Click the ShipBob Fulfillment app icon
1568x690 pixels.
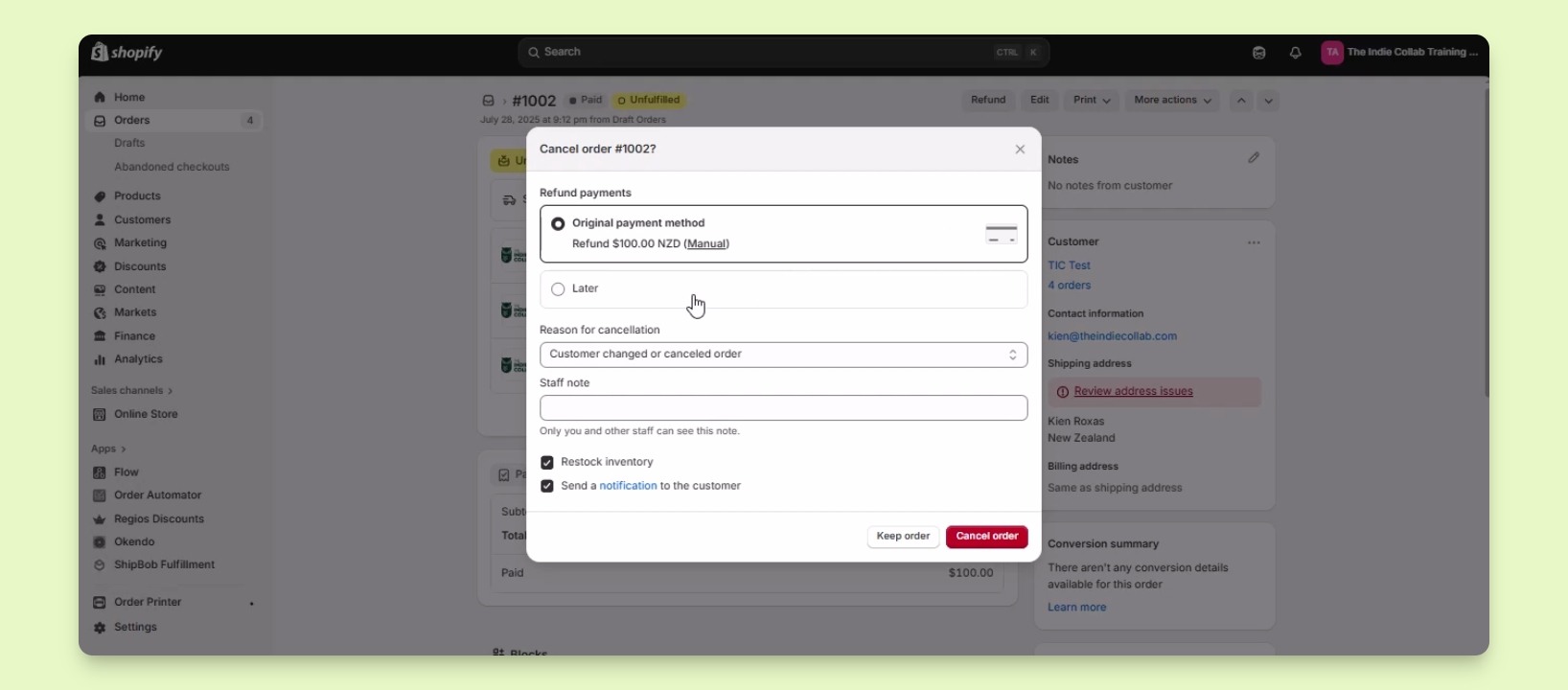[100, 565]
